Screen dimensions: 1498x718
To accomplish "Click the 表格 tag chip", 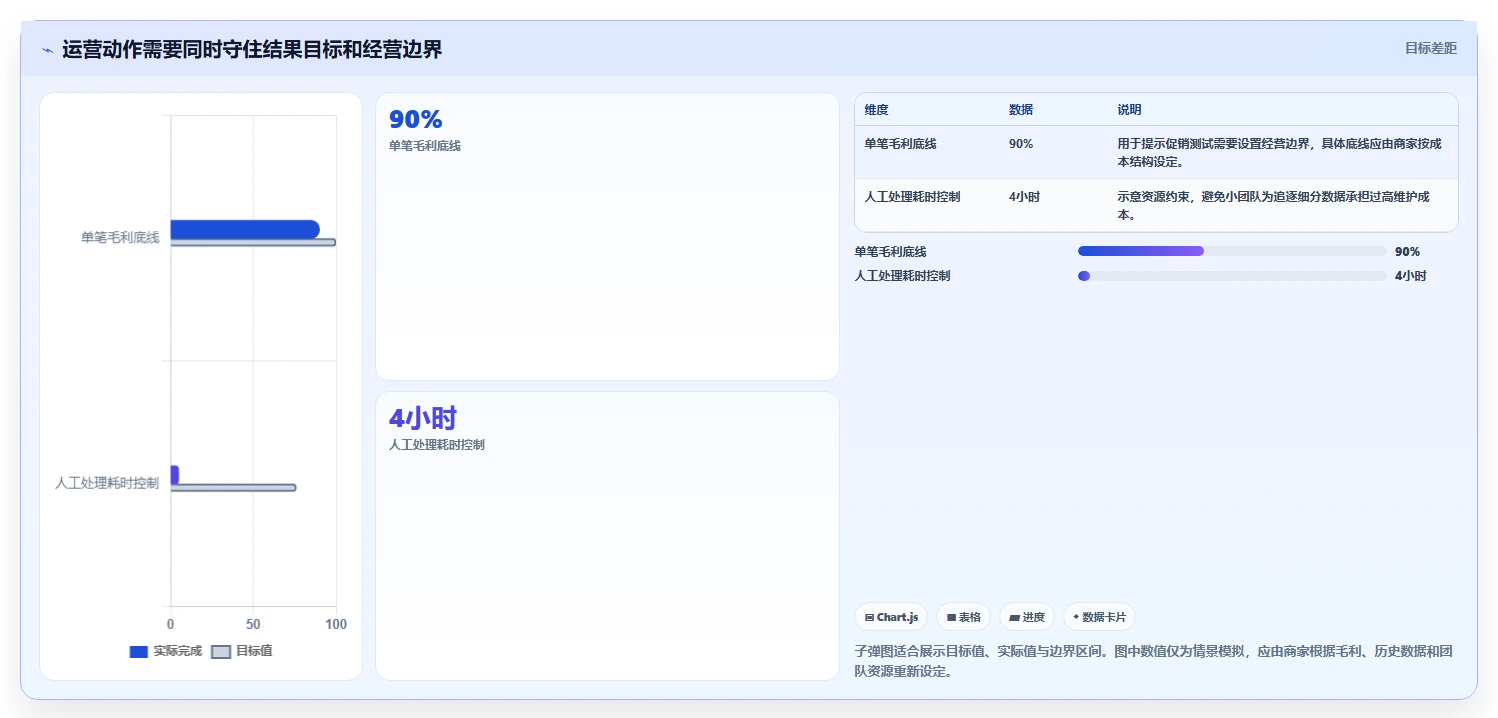I will point(964,617).
